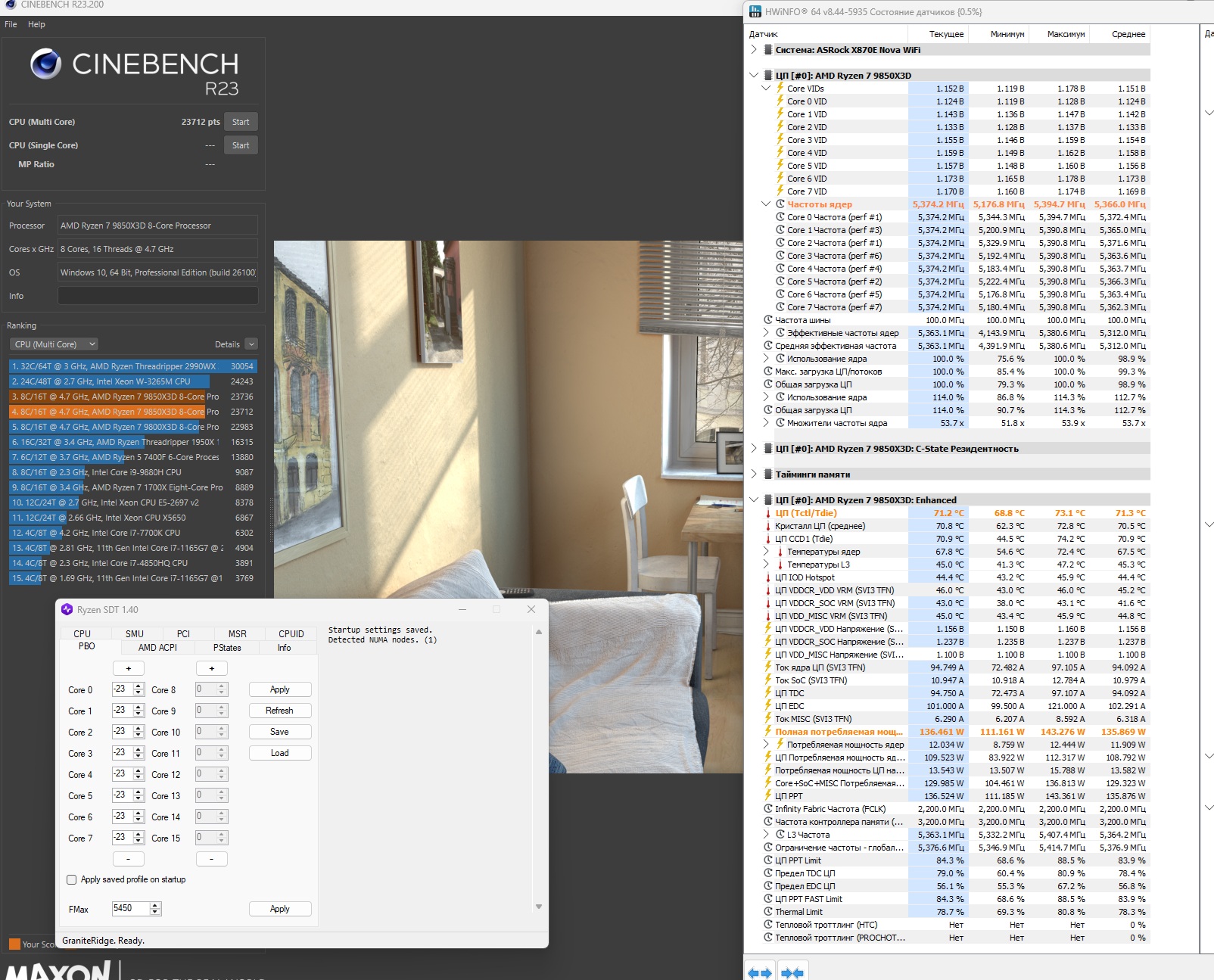Click the thermometer icon beside ЦП IOD Hotspot
This screenshot has width=1214, height=980.
[768, 577]
